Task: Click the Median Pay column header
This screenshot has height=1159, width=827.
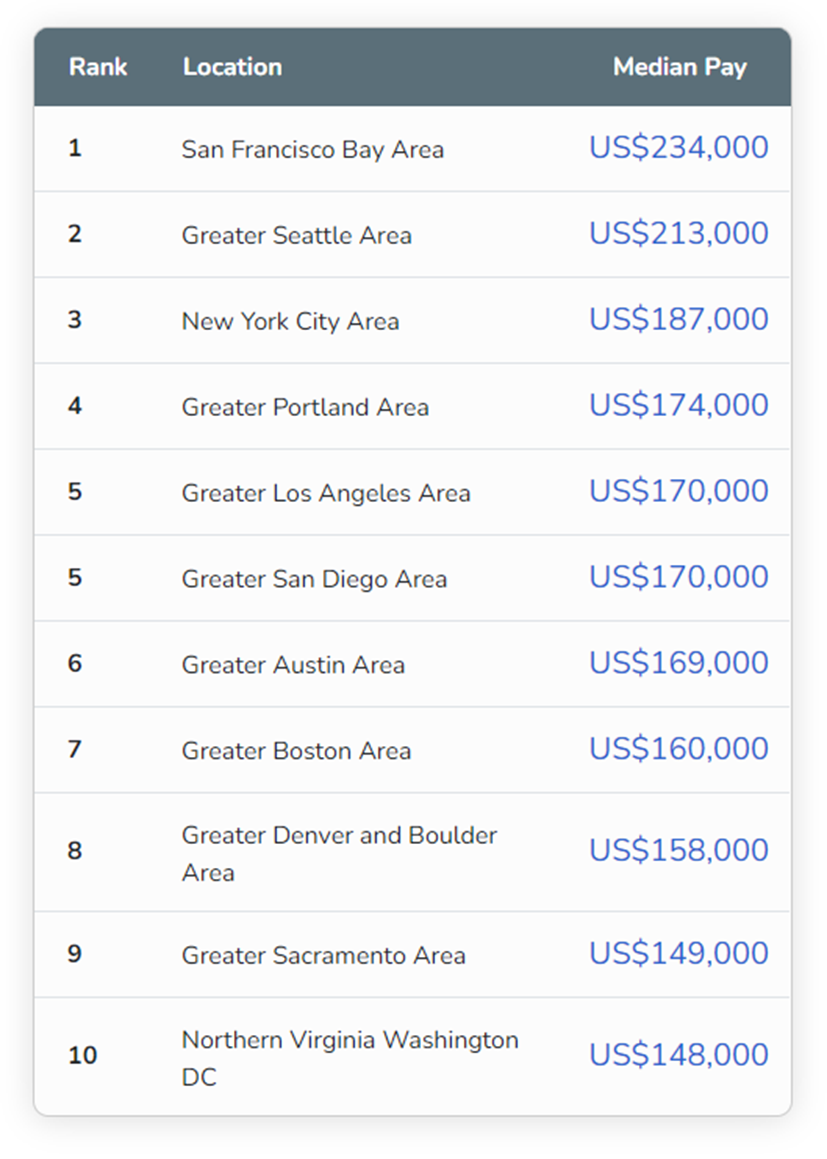Action: pyautogui.click(x=679, y=67)
